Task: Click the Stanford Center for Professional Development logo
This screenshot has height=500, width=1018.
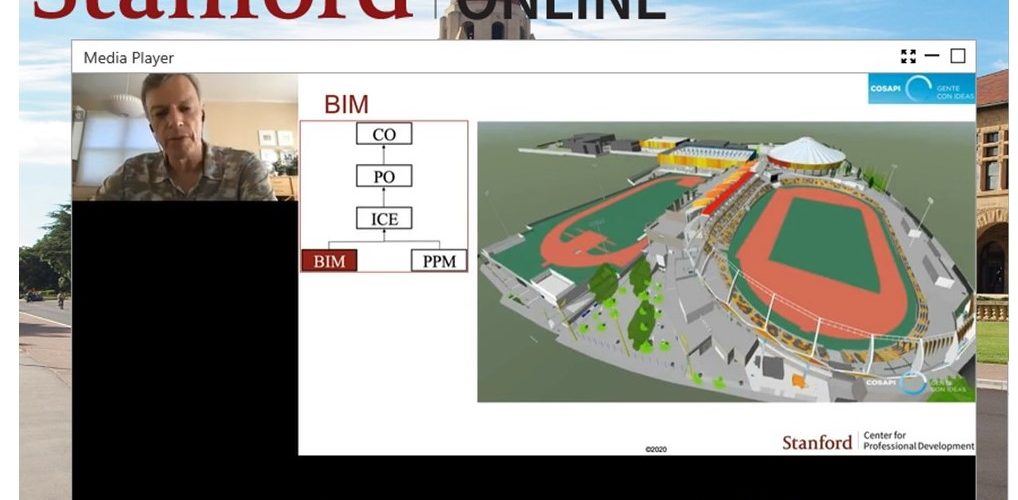Action: pos(878,441)
